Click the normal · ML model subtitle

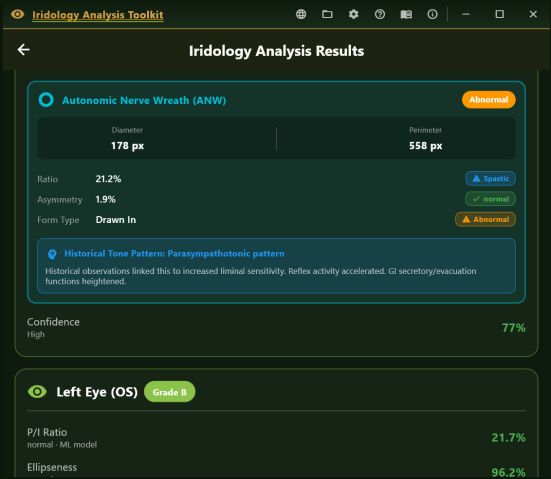[x=62, y=445]
